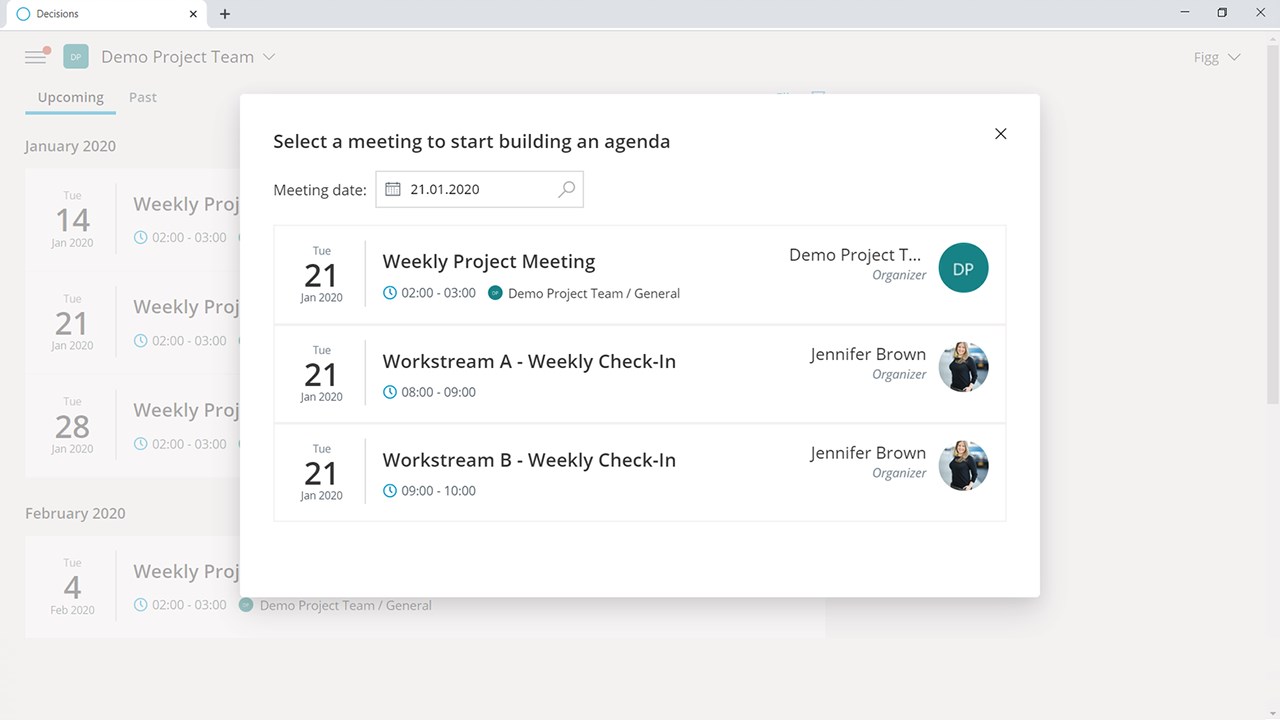Screen dimensions: 1280x720
Task: Click the calendar icon in date field
Action: 393,189
